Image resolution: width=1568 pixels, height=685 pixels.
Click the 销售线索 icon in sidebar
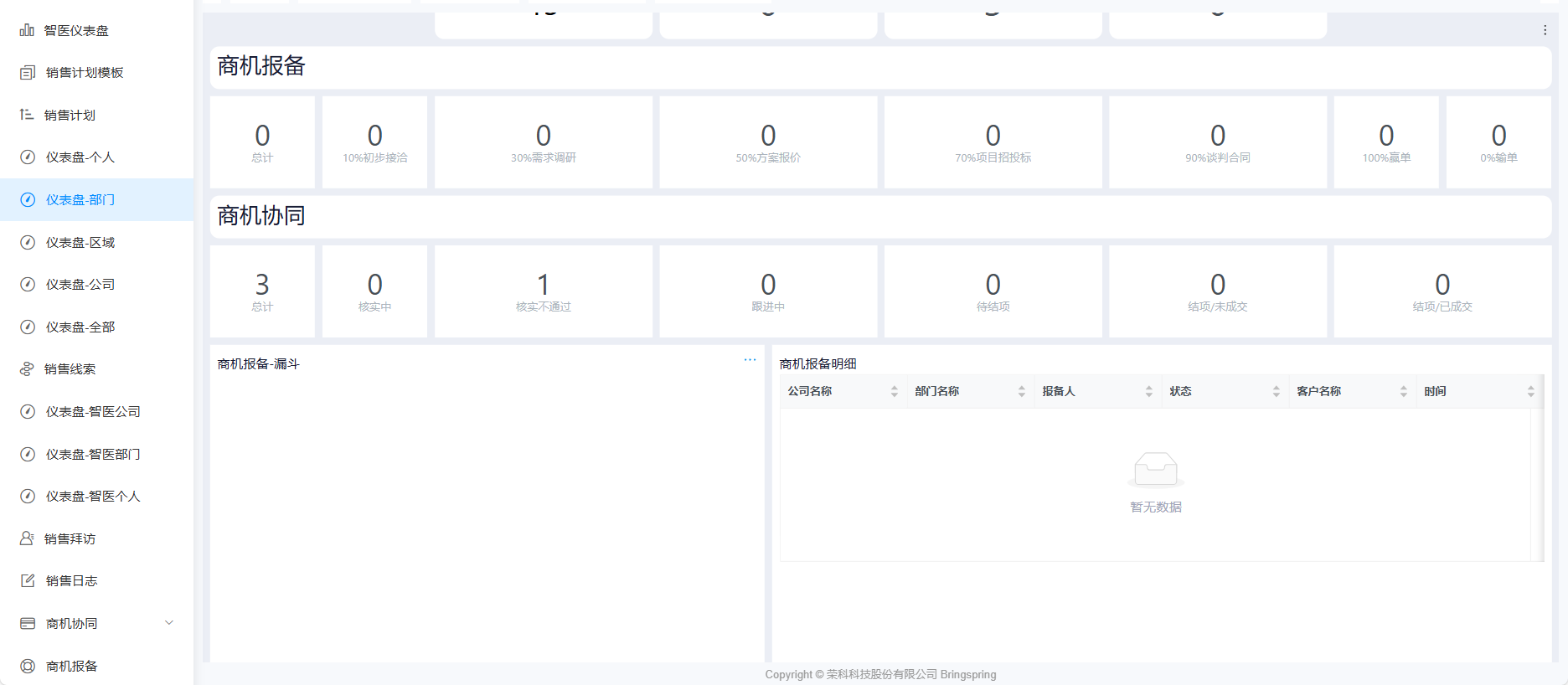[x=27, y=369]
